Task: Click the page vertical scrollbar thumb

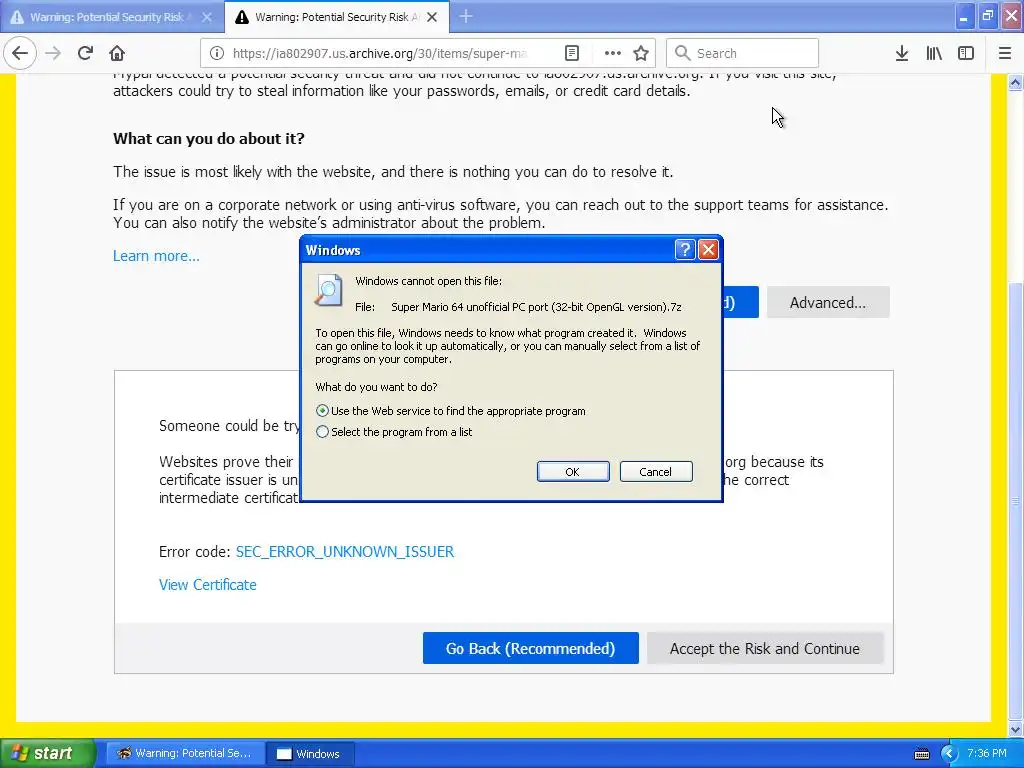Action: [x=1015, y=500]
